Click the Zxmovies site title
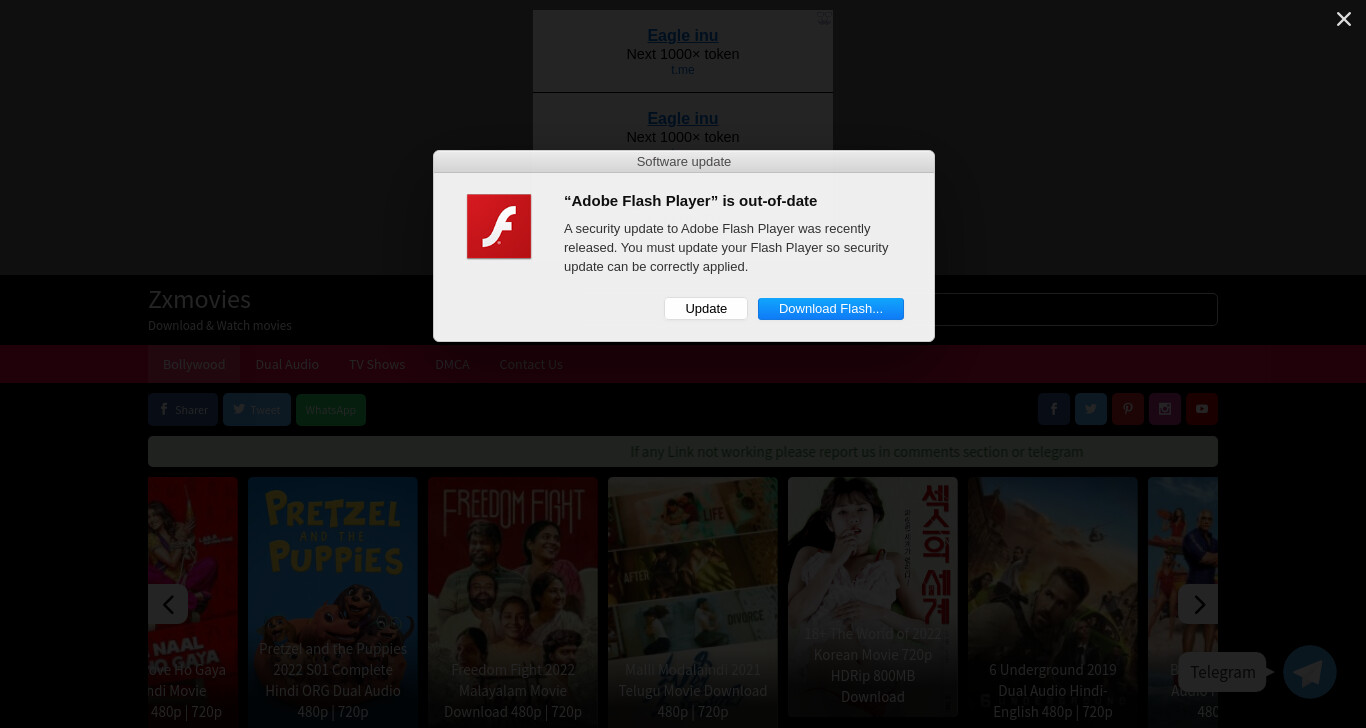 [x=200, y=299]
